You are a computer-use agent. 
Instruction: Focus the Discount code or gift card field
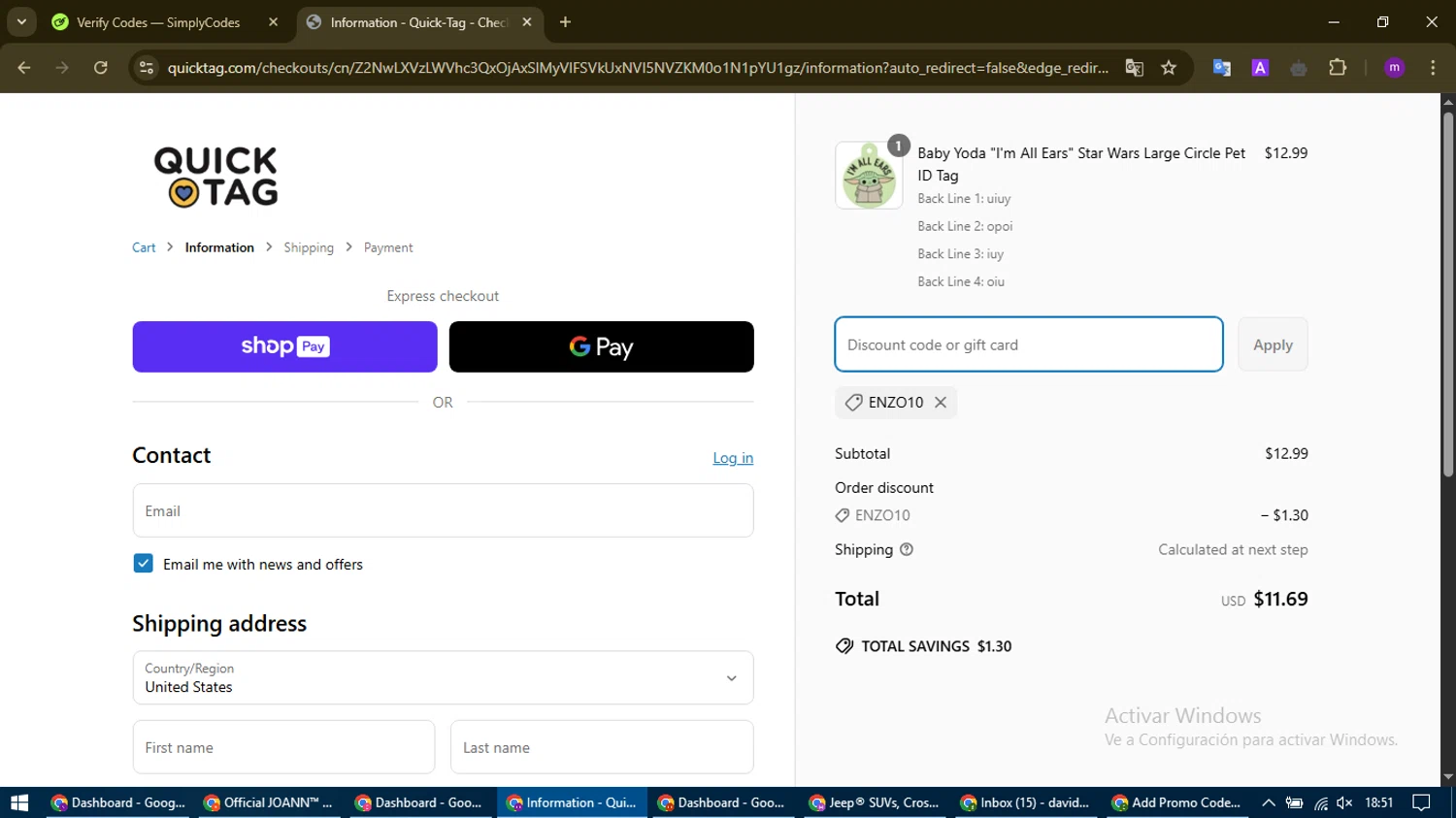(x=1029, y=344)
